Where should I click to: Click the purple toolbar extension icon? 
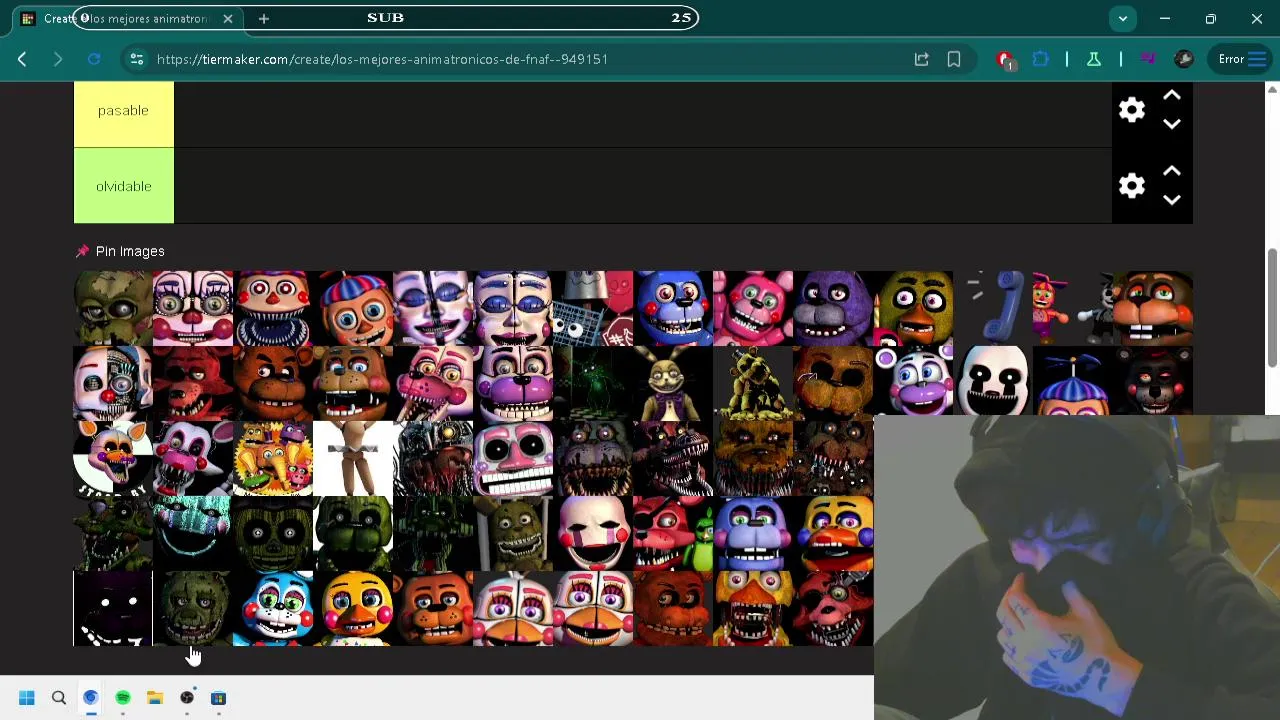(1148, 59)
